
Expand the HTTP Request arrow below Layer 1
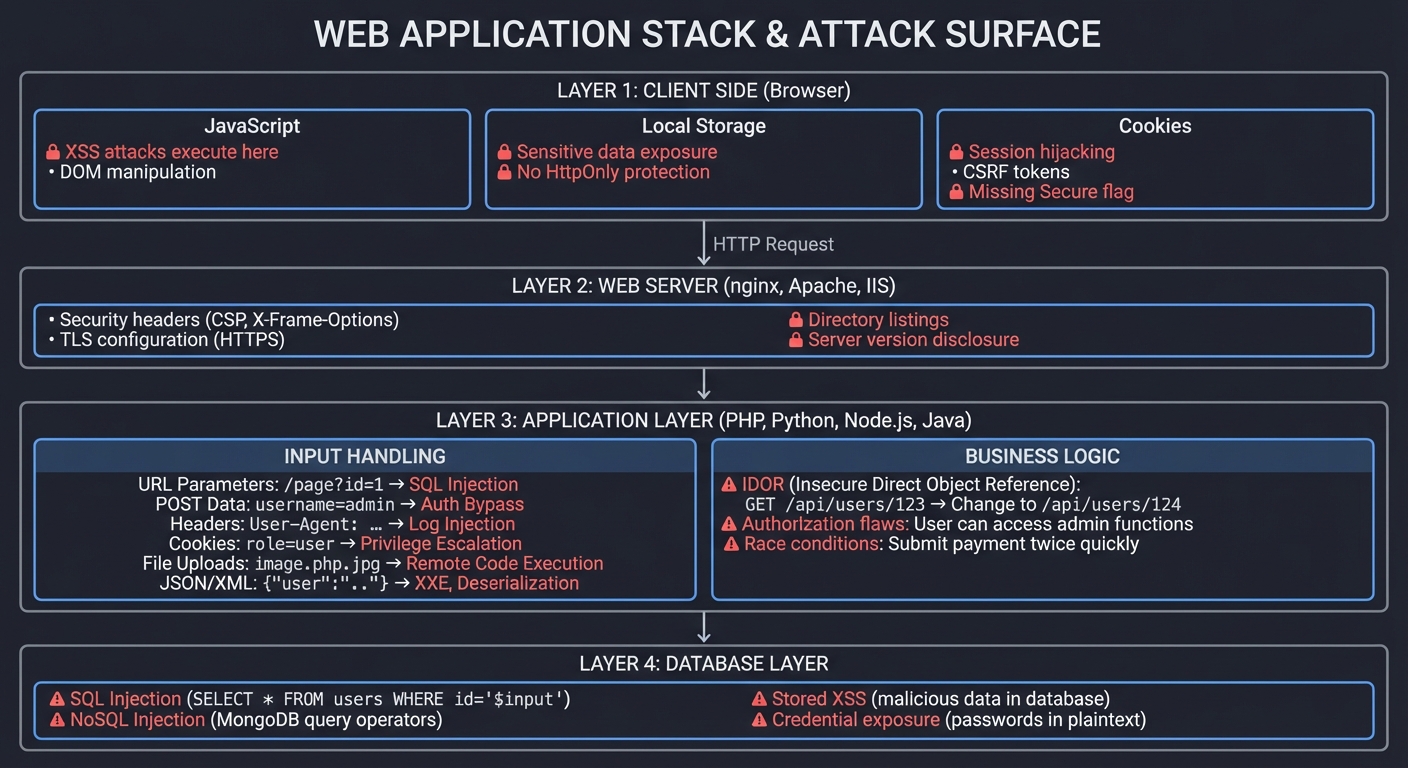(x=704, y=244)
